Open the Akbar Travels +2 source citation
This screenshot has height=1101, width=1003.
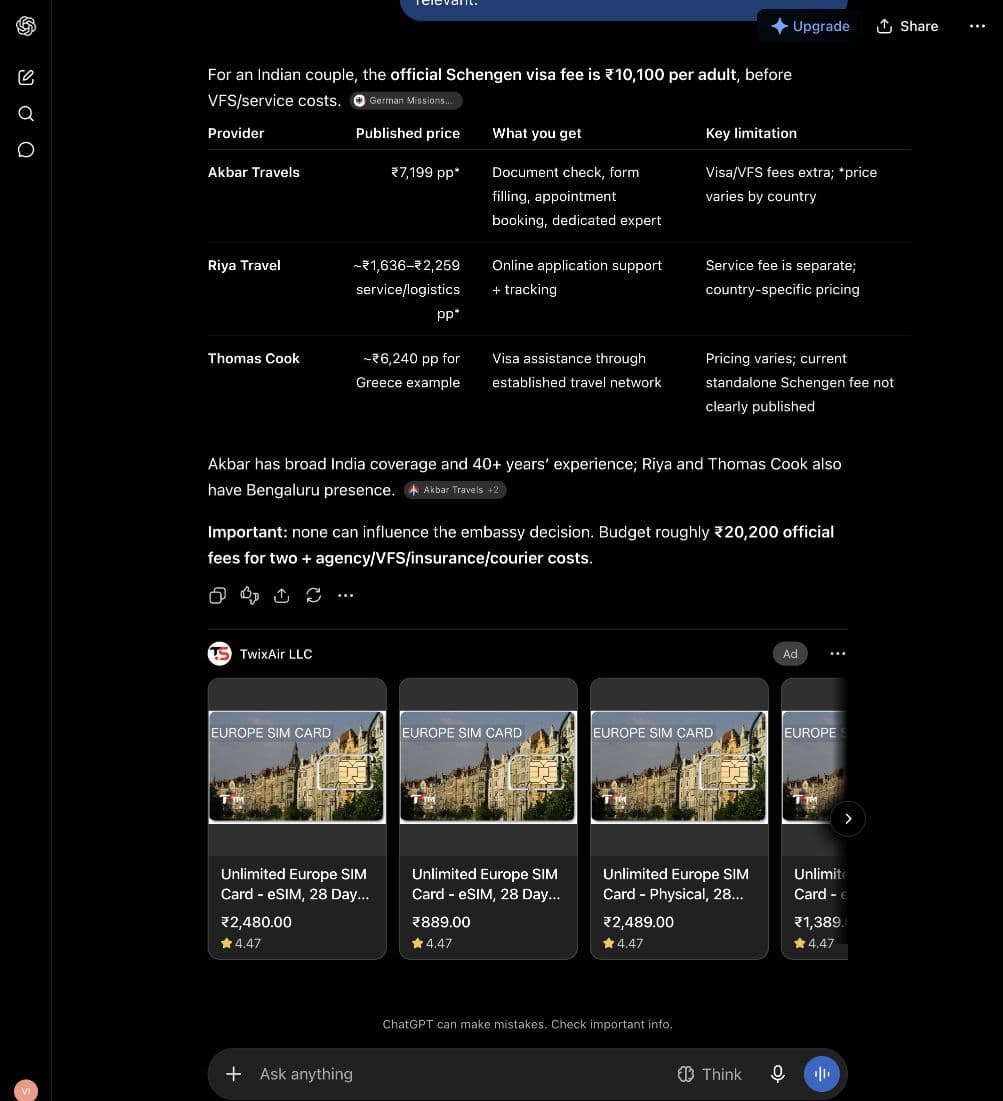coord(454,490)
